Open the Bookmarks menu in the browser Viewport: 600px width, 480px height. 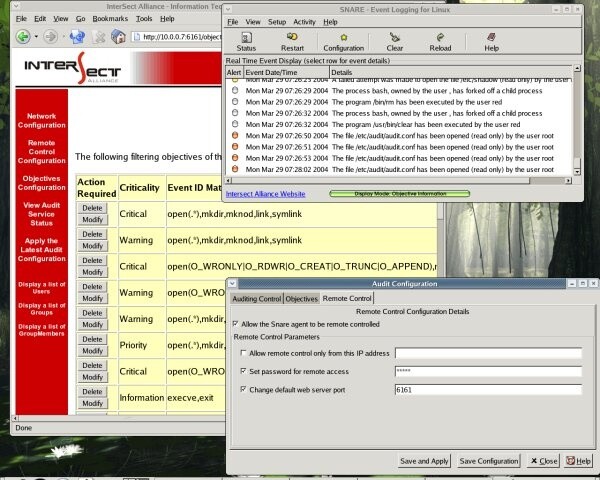pyautogui.click(x=110, y=18)
